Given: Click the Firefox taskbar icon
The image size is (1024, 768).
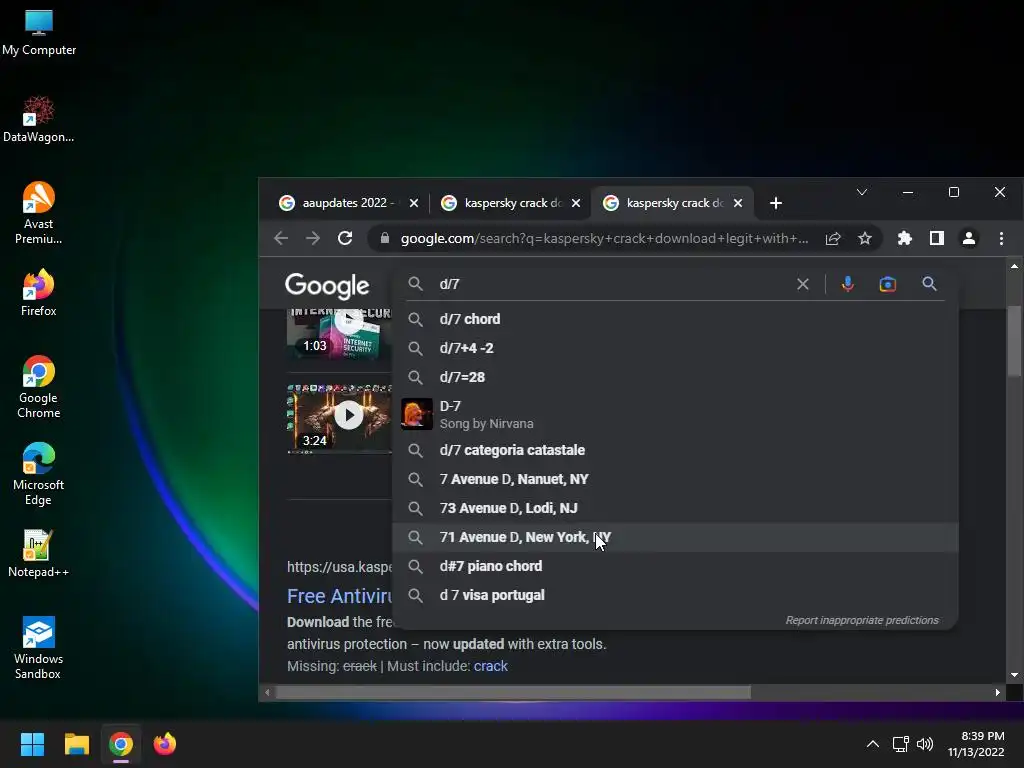Looking at the screenshot, I should [165, 744].
